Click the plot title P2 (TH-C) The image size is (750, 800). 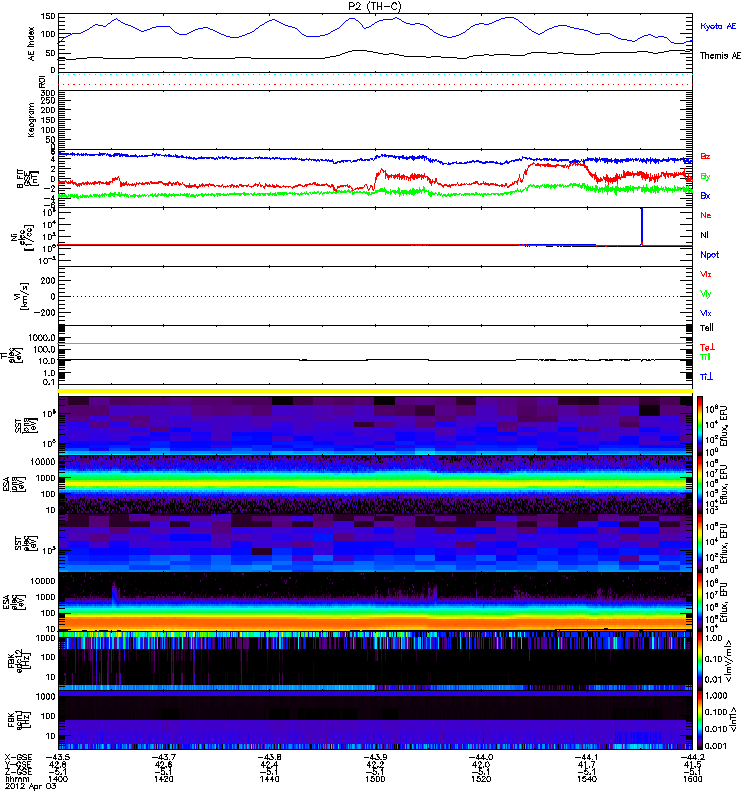coord(374,6)
